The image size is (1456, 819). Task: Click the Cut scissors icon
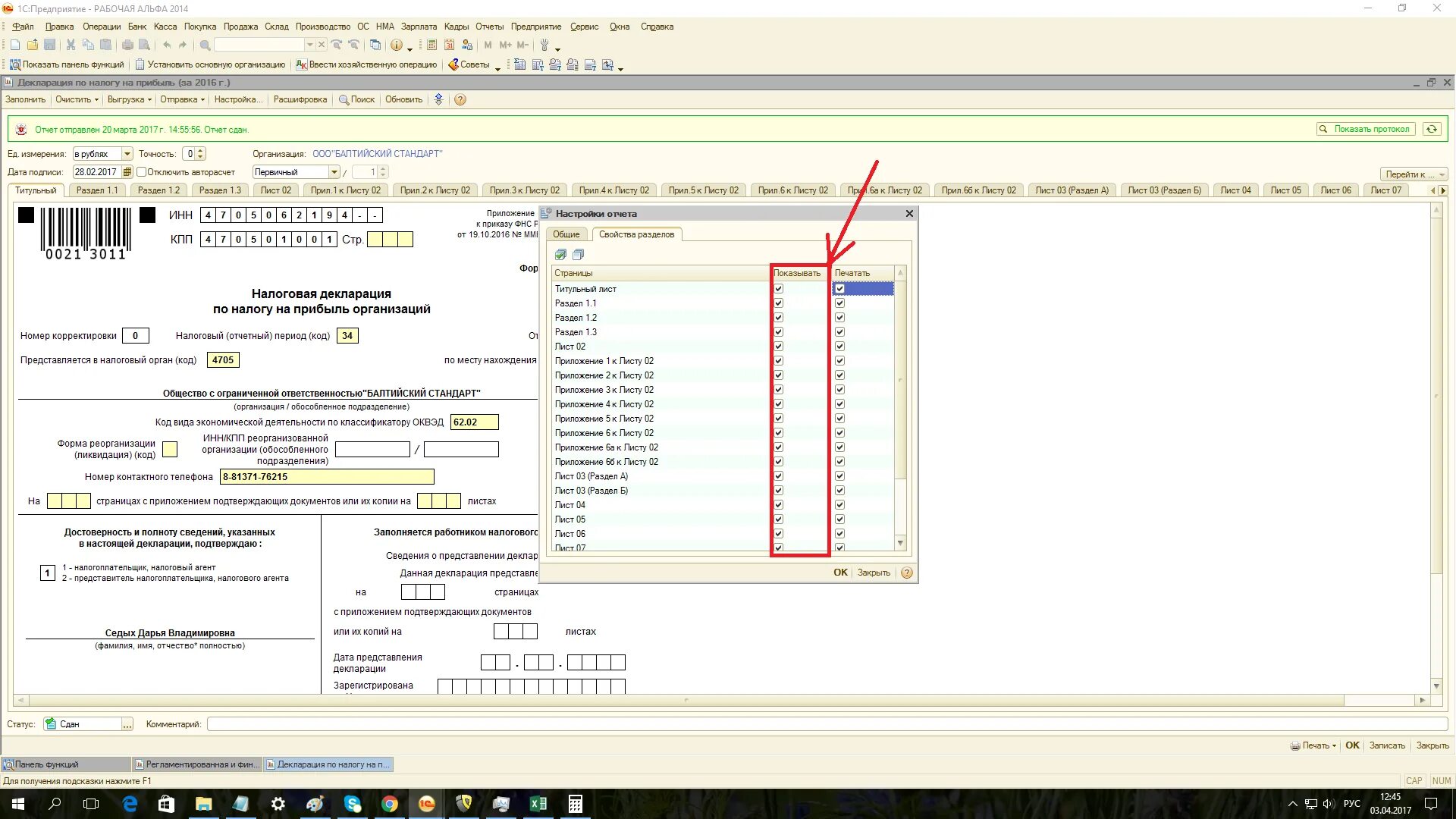[71, 45]
